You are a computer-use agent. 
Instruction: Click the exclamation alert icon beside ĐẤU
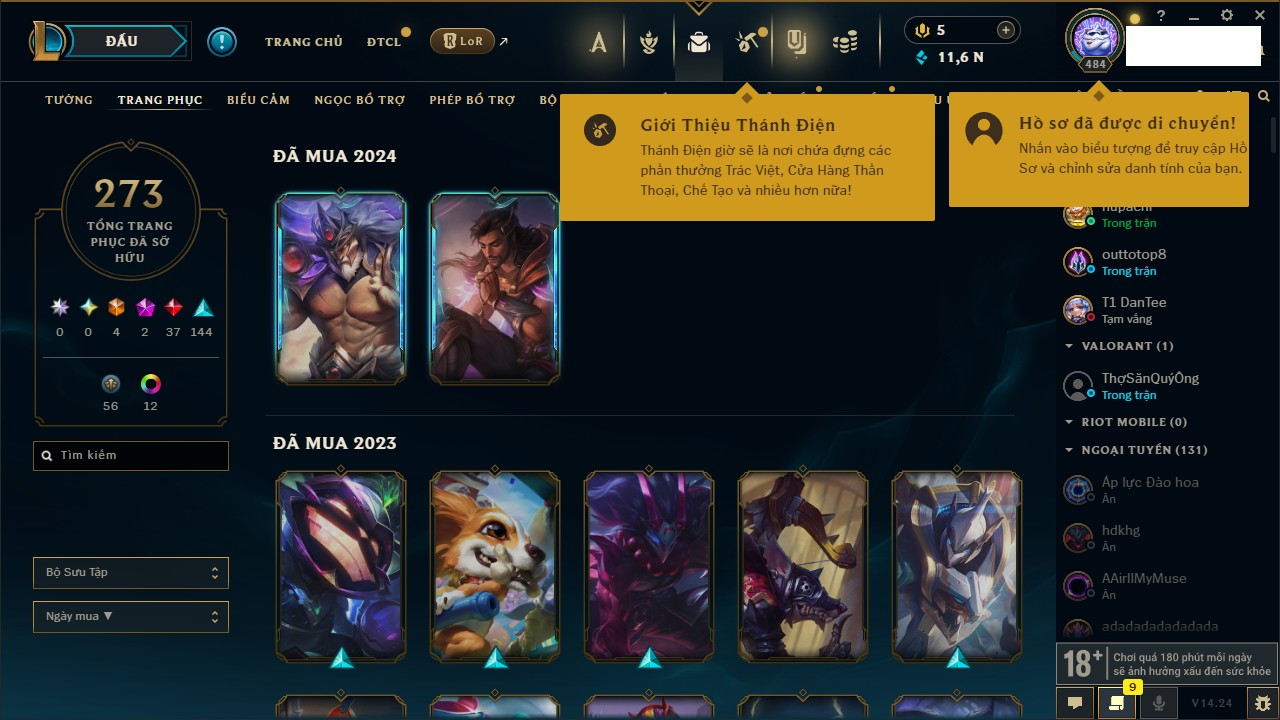pos(222,41)
